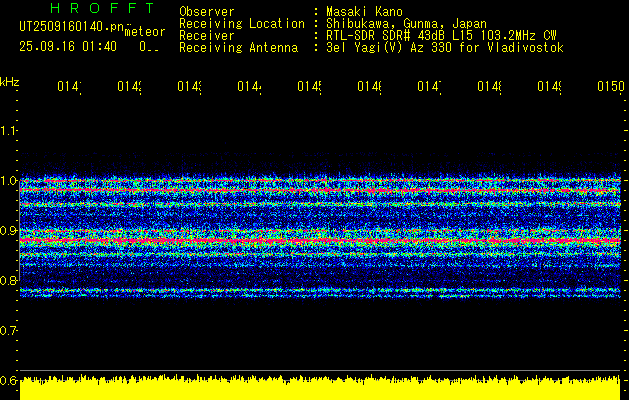629x400 pixels.
Task: Click the HROFFT title text
Action: pos(103,10)
